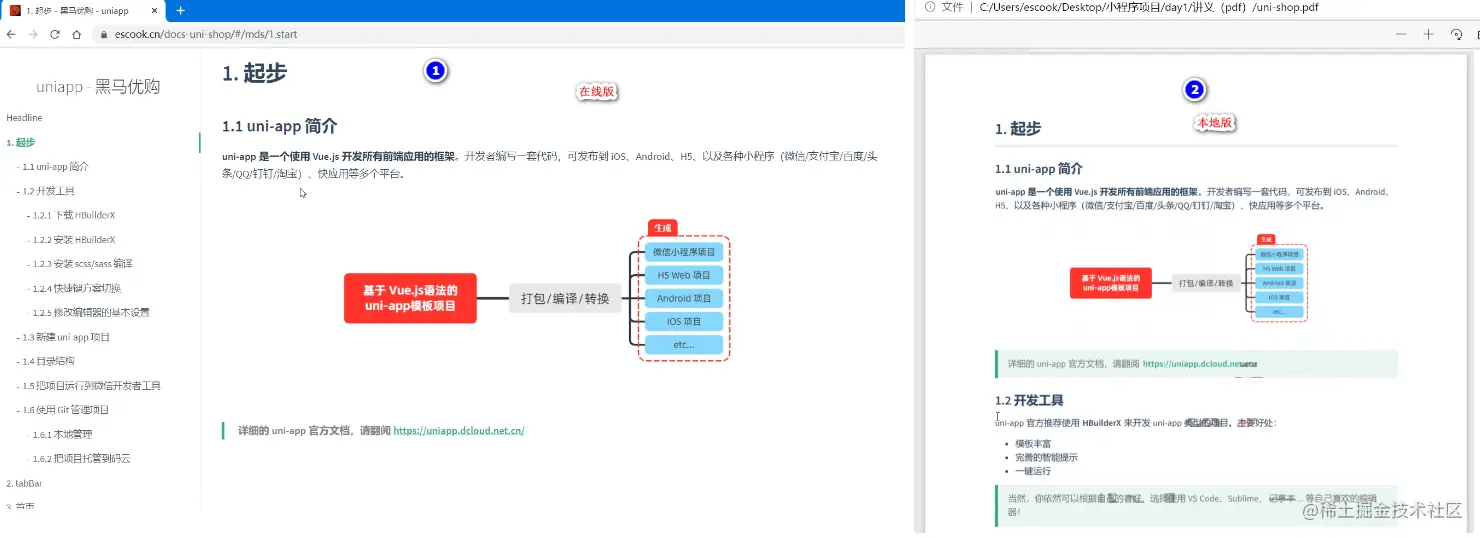This screenshot has height=538, width=1480.
Task: Open '1.2 开发工具' sidebar entry
Action: tap(48, 190)
